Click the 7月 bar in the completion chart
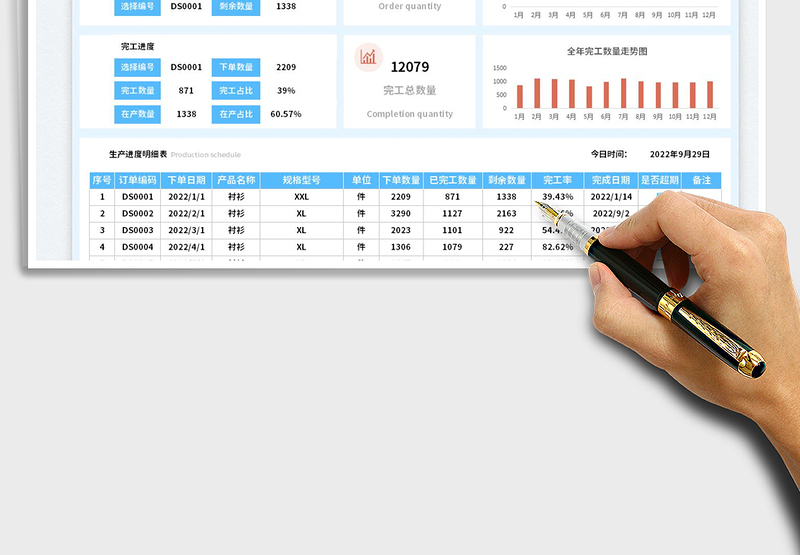 [623, 94]
